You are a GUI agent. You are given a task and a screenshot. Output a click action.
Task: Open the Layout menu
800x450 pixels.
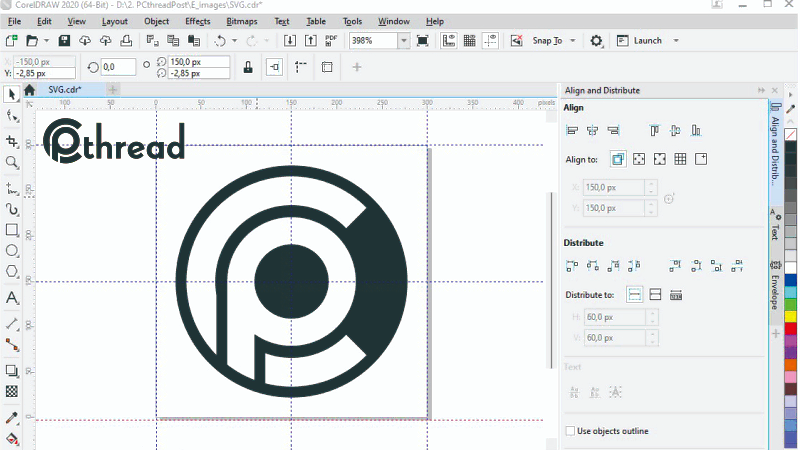115,21
